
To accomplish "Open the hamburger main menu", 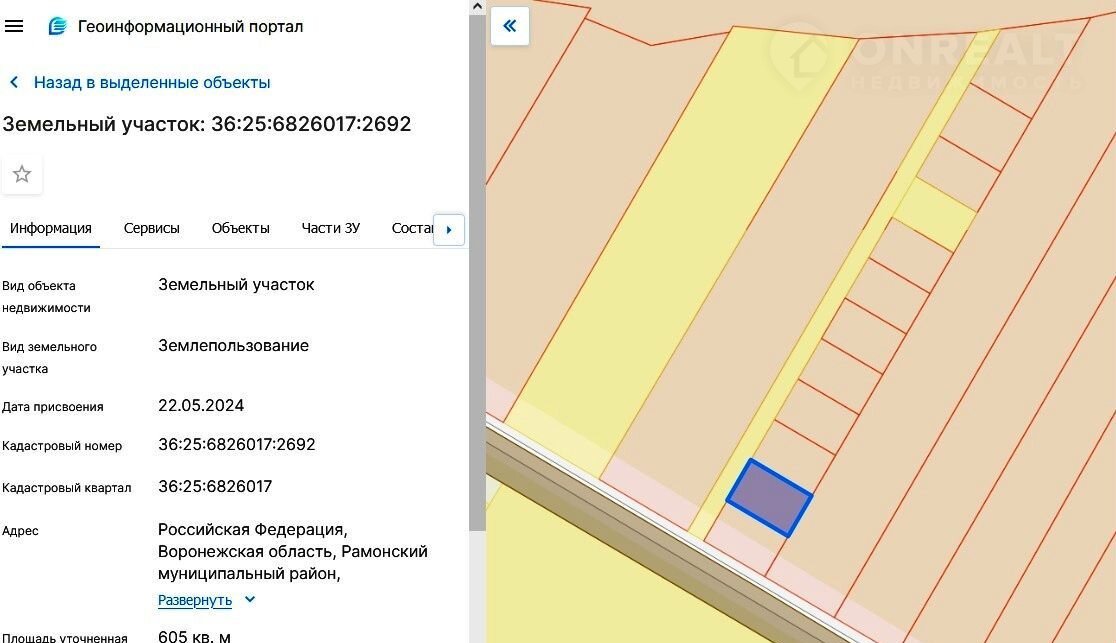I will coord(14,26).
